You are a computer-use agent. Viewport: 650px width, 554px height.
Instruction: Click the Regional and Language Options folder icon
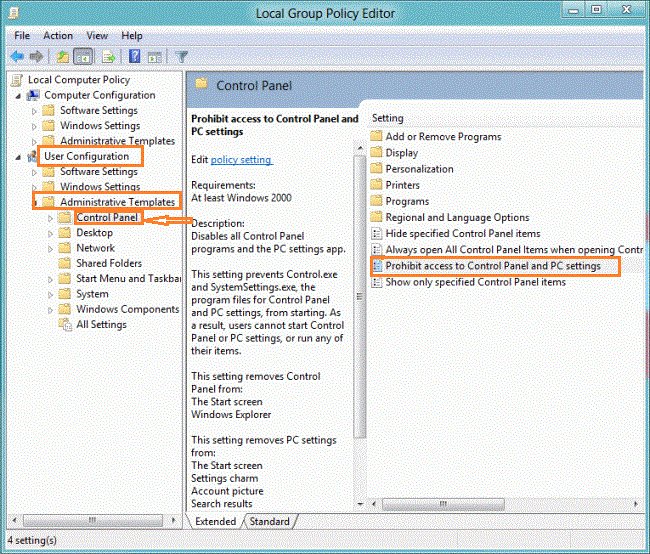click(x=376, y=217)
